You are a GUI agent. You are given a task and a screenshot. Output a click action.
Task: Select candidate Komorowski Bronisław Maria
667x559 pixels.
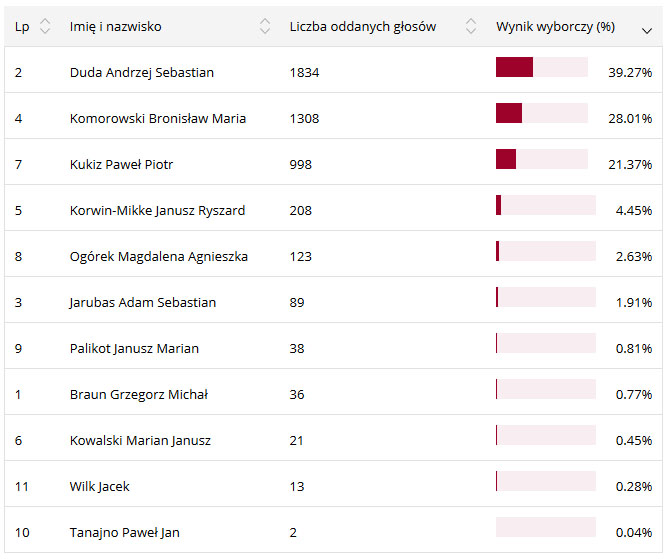[x=158, y=119]
